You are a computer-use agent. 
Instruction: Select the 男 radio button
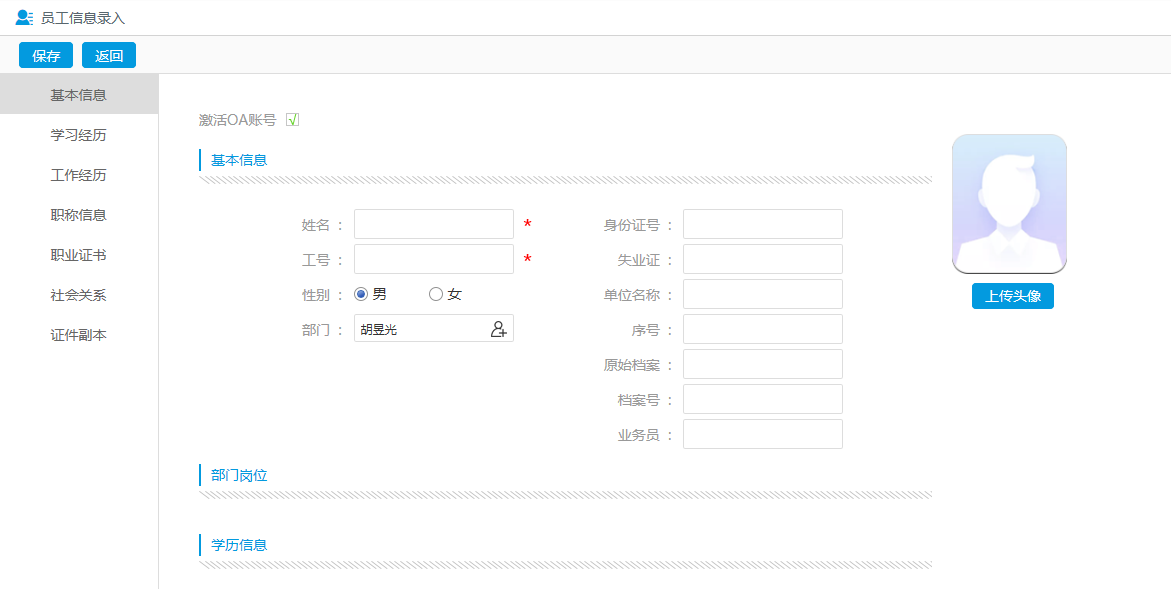[x=361, y=294]
